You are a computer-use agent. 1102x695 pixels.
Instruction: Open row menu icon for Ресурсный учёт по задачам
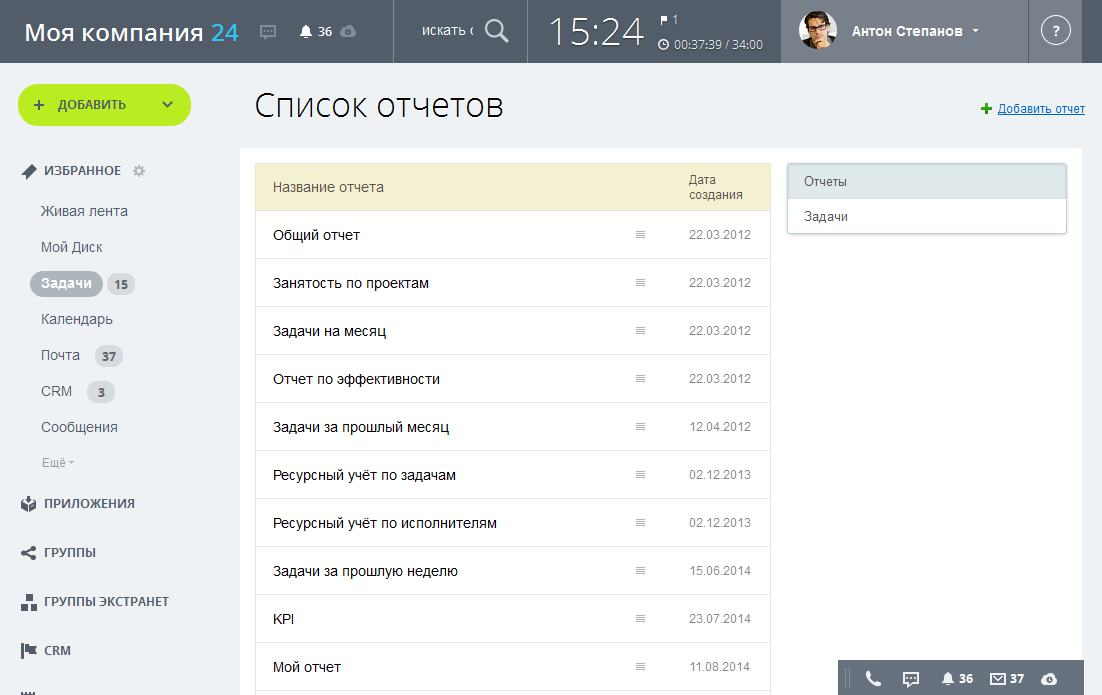tap(640, 474)
